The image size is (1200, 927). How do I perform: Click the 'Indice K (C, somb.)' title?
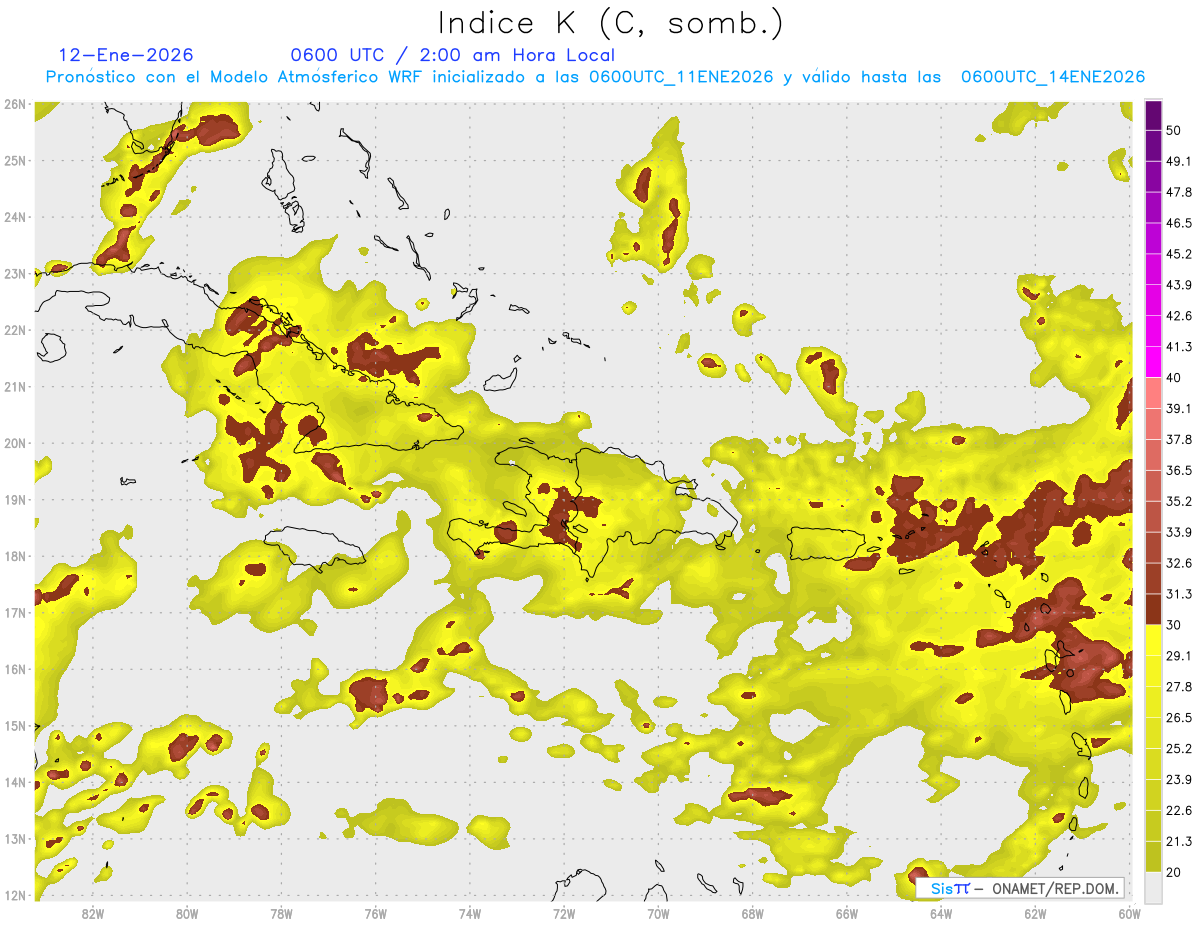coord(610,23)
